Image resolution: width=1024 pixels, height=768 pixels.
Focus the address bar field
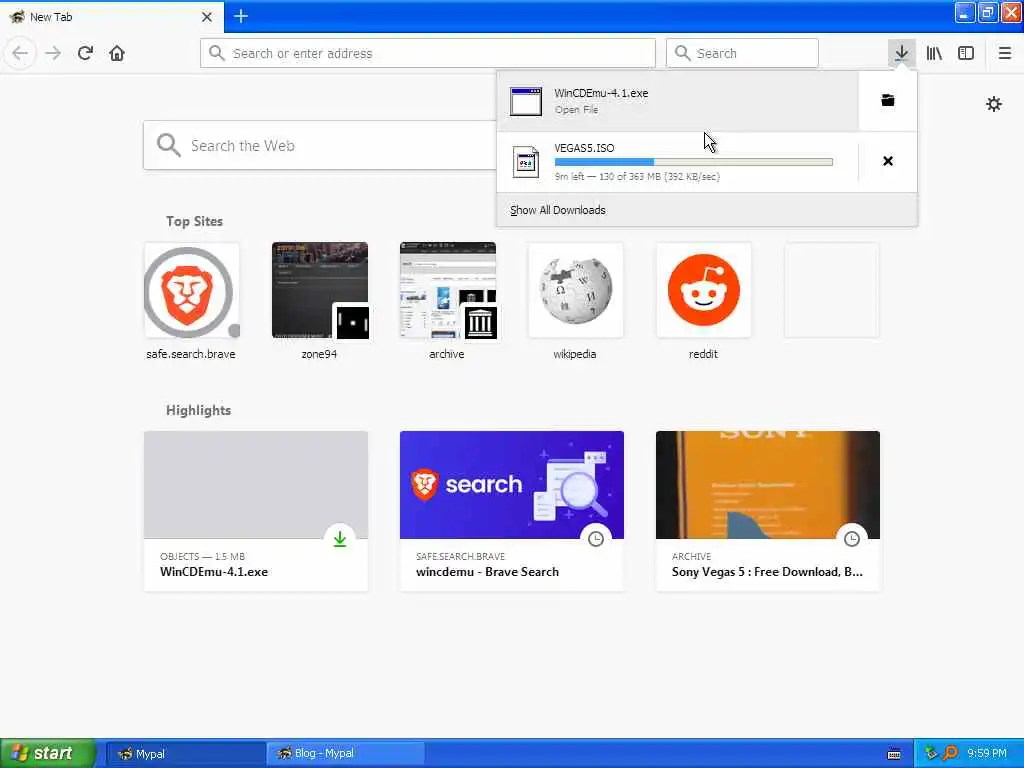pos(428,53)
